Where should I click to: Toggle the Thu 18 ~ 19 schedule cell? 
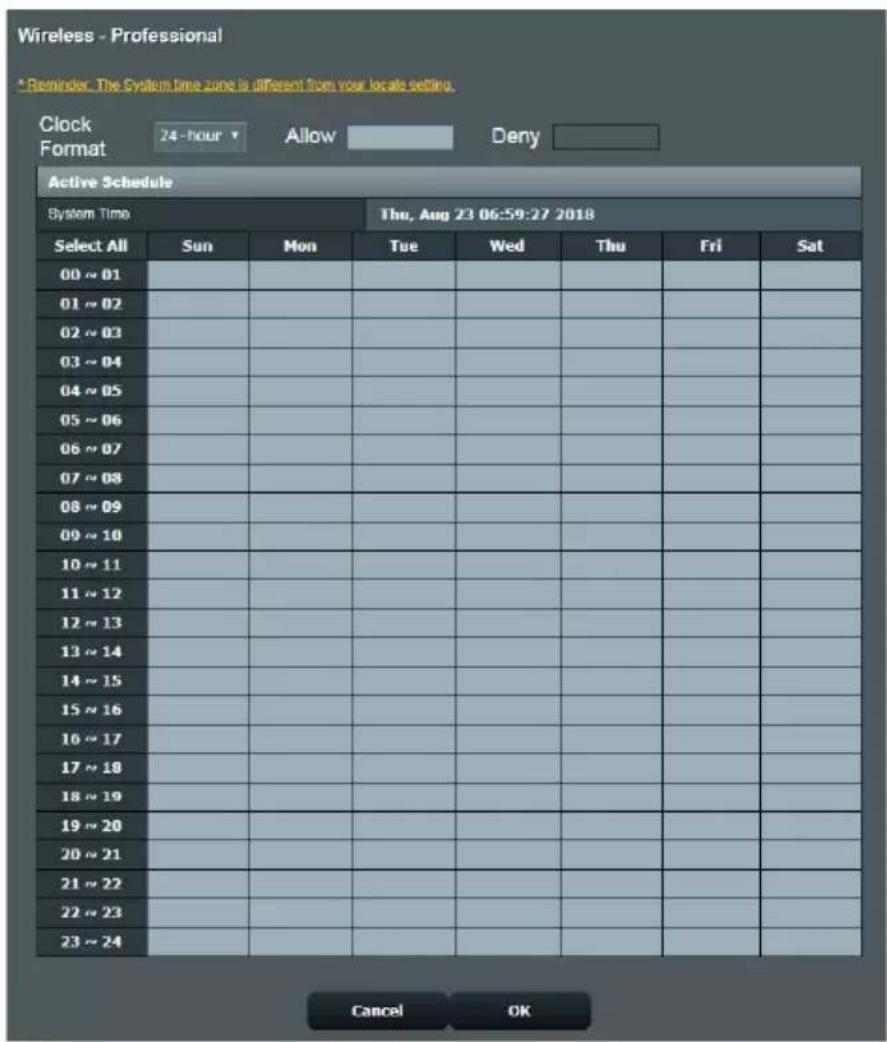click(x=611, y=797)
